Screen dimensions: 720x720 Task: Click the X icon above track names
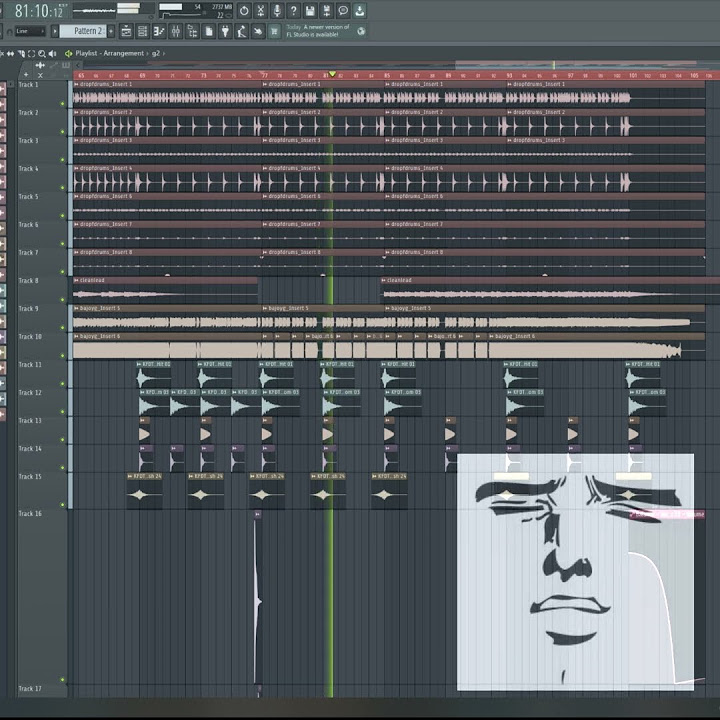40,75
